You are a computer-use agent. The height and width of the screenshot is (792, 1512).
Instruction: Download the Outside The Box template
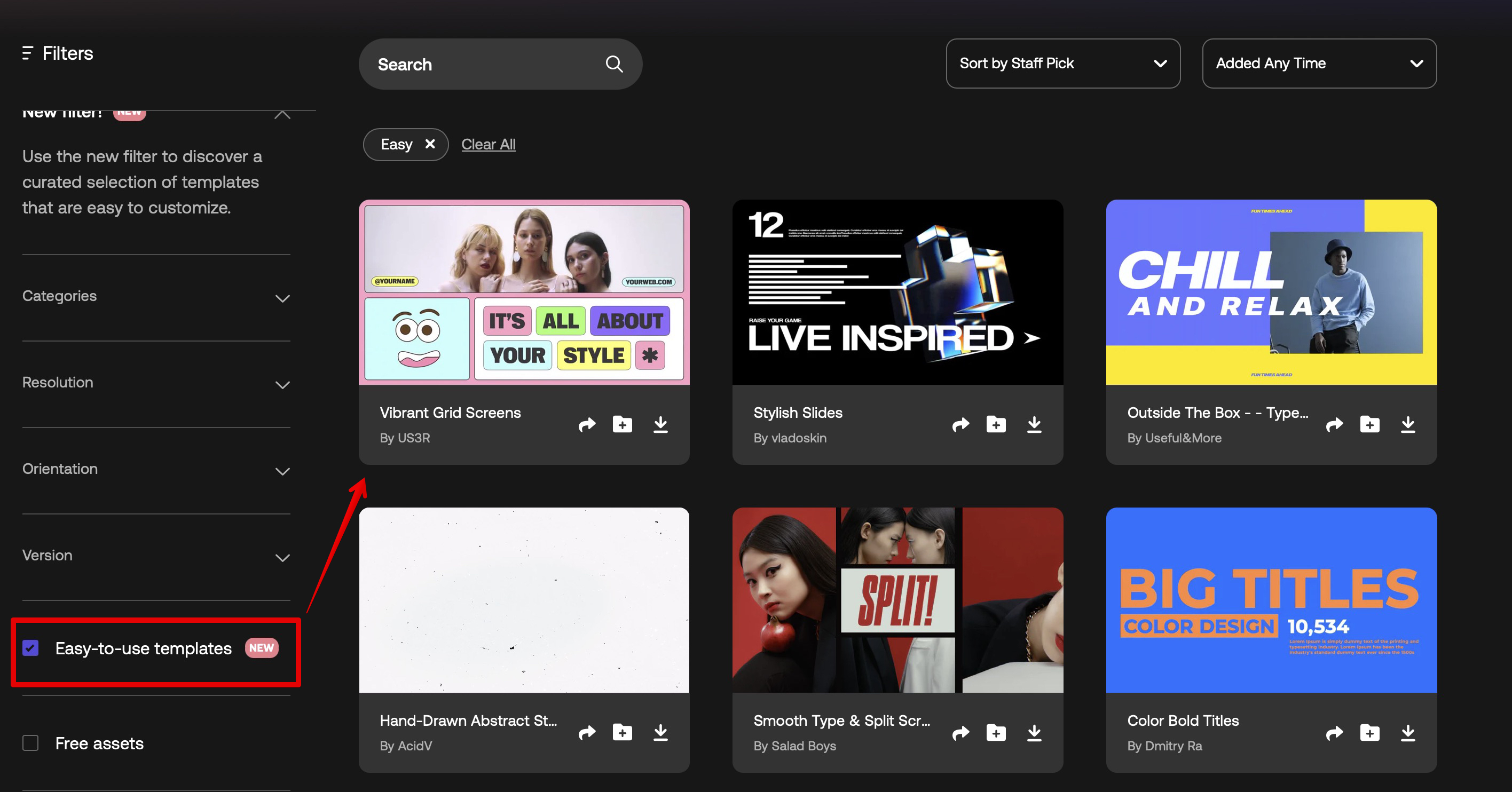(1407, 424)
